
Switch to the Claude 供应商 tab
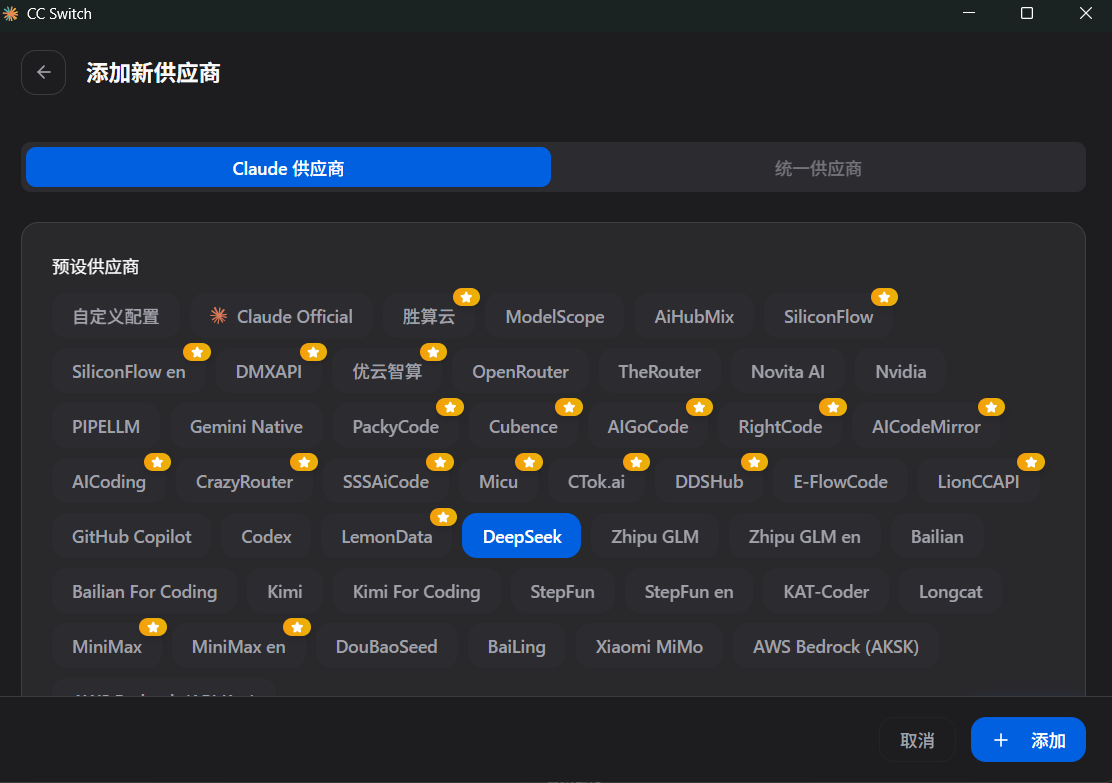(288, 168)
